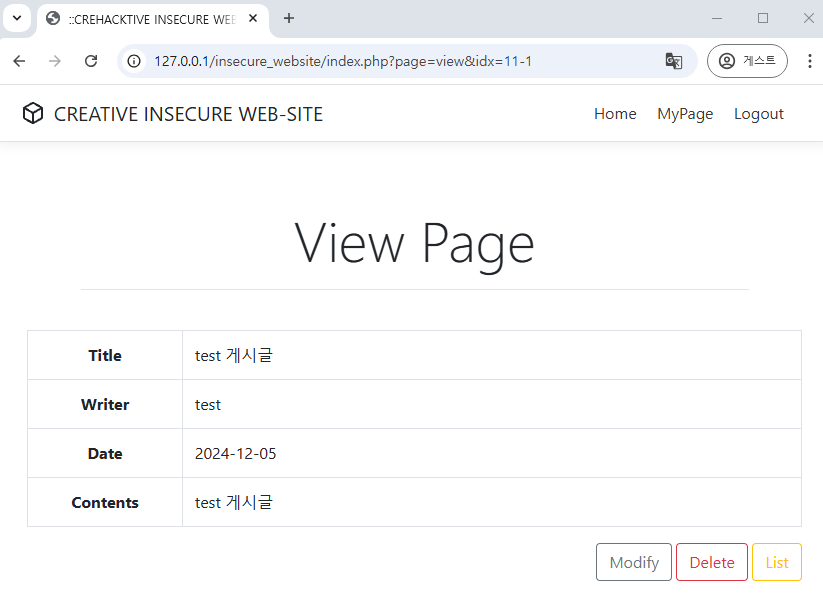This screenshot has height=600, width=823.
Task: Click the CREATIVE INSECURE WEB-SITE brand link
Action: [188, 114]
